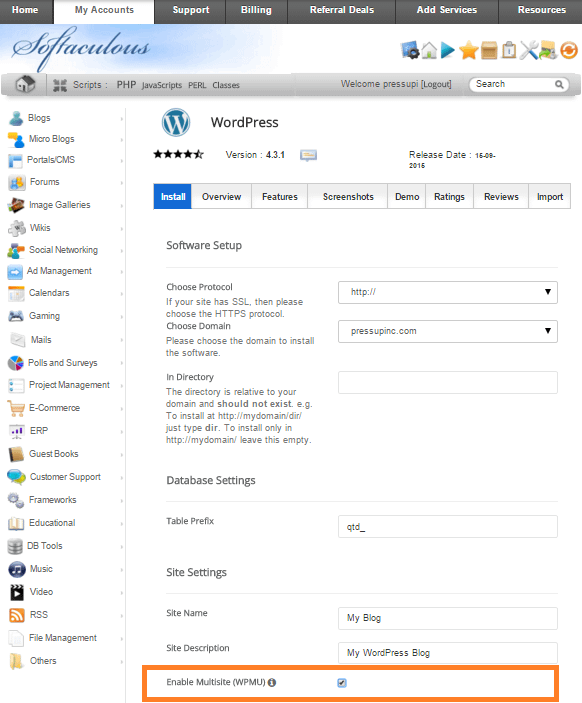Viewport: 582px width, 703px height.
Task: Click the Scripts command icon
Action: coord(60,85)
